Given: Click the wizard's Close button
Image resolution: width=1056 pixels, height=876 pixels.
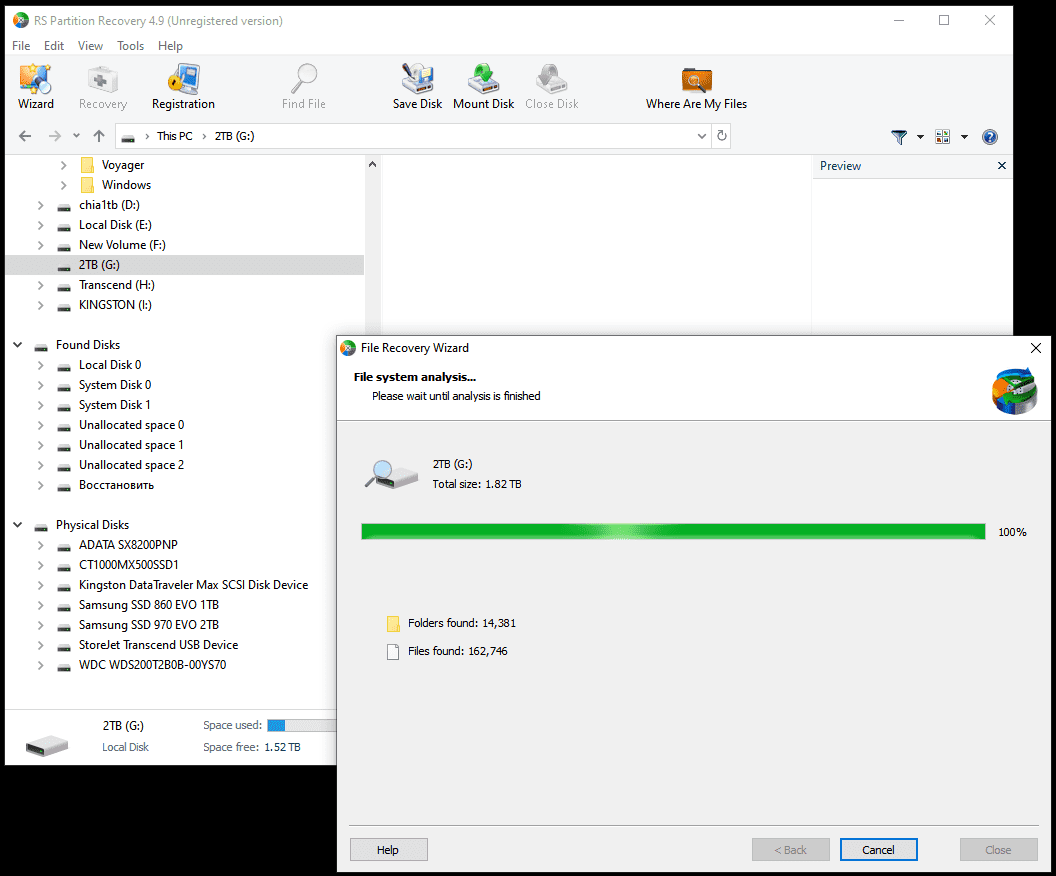Looking at the screenshot, I should point(999,850).
